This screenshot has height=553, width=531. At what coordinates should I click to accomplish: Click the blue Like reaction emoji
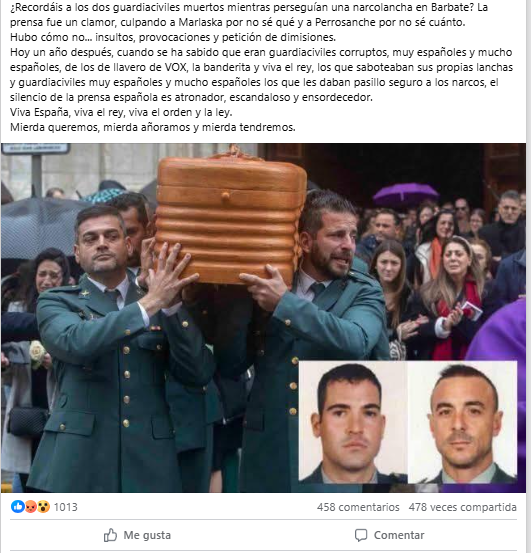17,507
